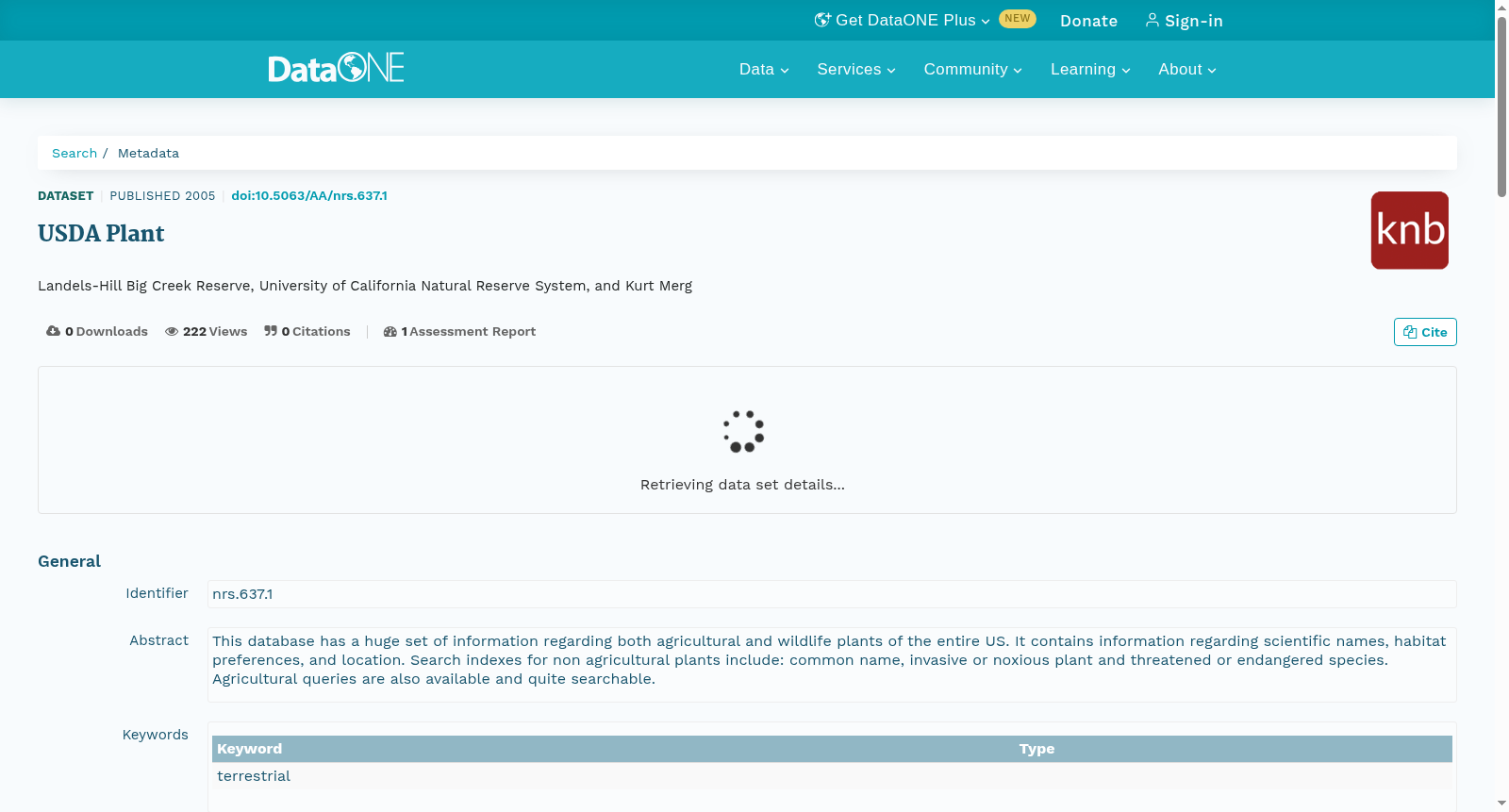Click the assessment report gauge icon
Viewport: 1509px width, 812px height.
point(390,332)
